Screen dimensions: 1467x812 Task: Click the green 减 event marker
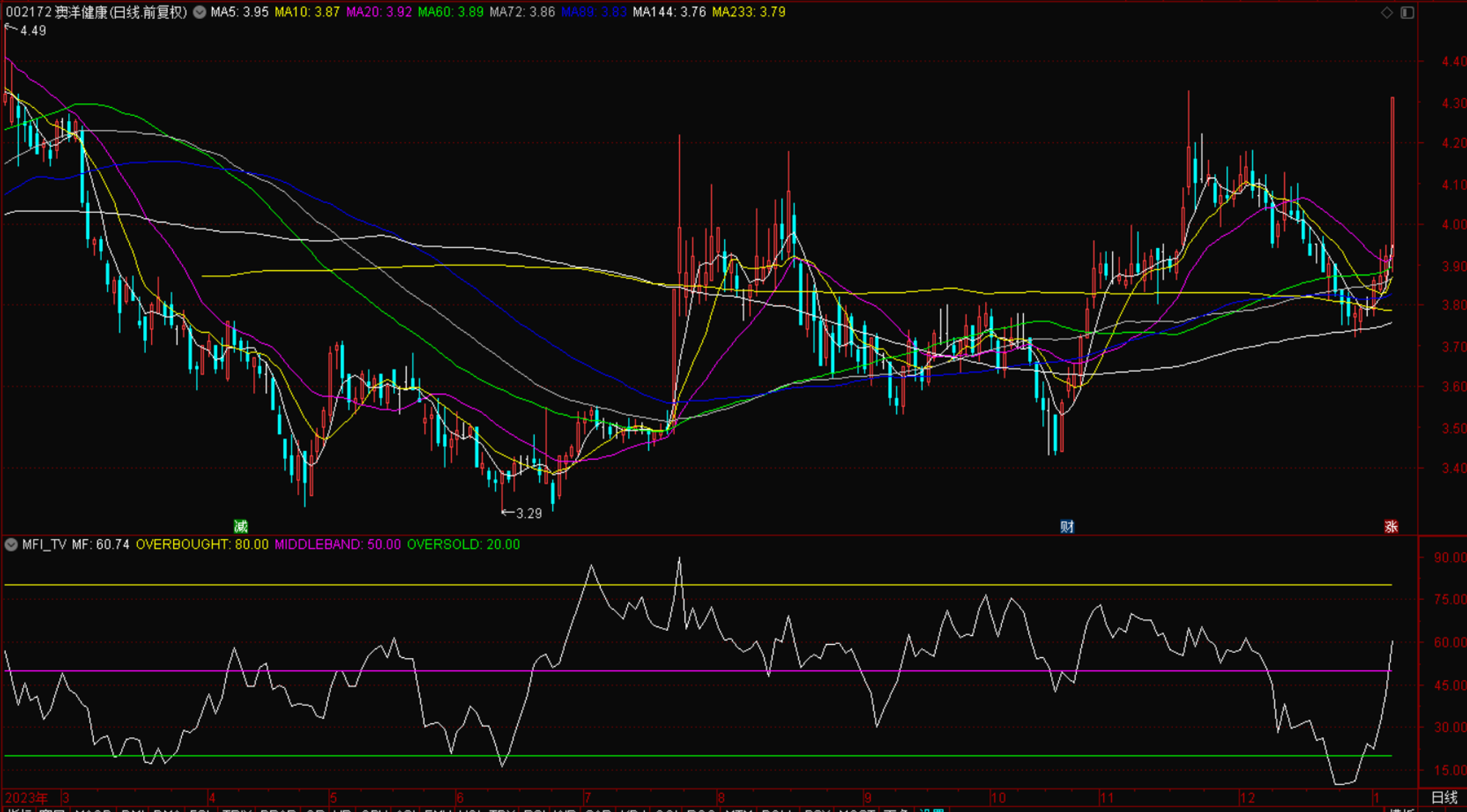(241, 526)
